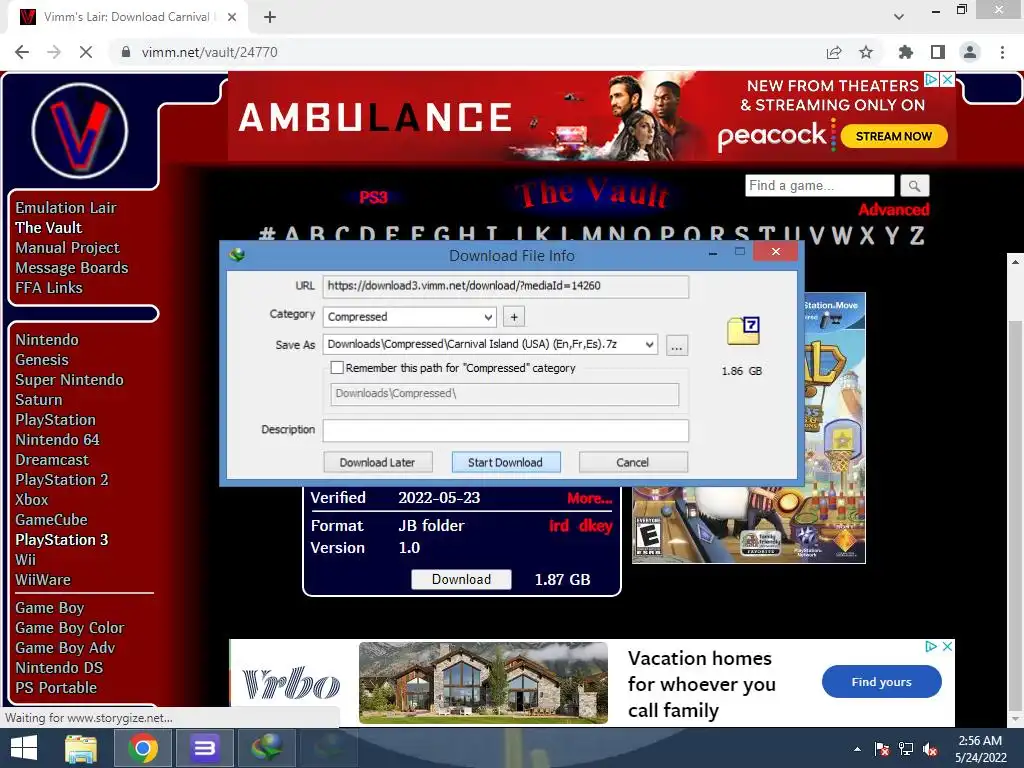Enable Remember this path for Compressed category
Image resolution: width=1024 pixels, height=768 pixels.
337,368
